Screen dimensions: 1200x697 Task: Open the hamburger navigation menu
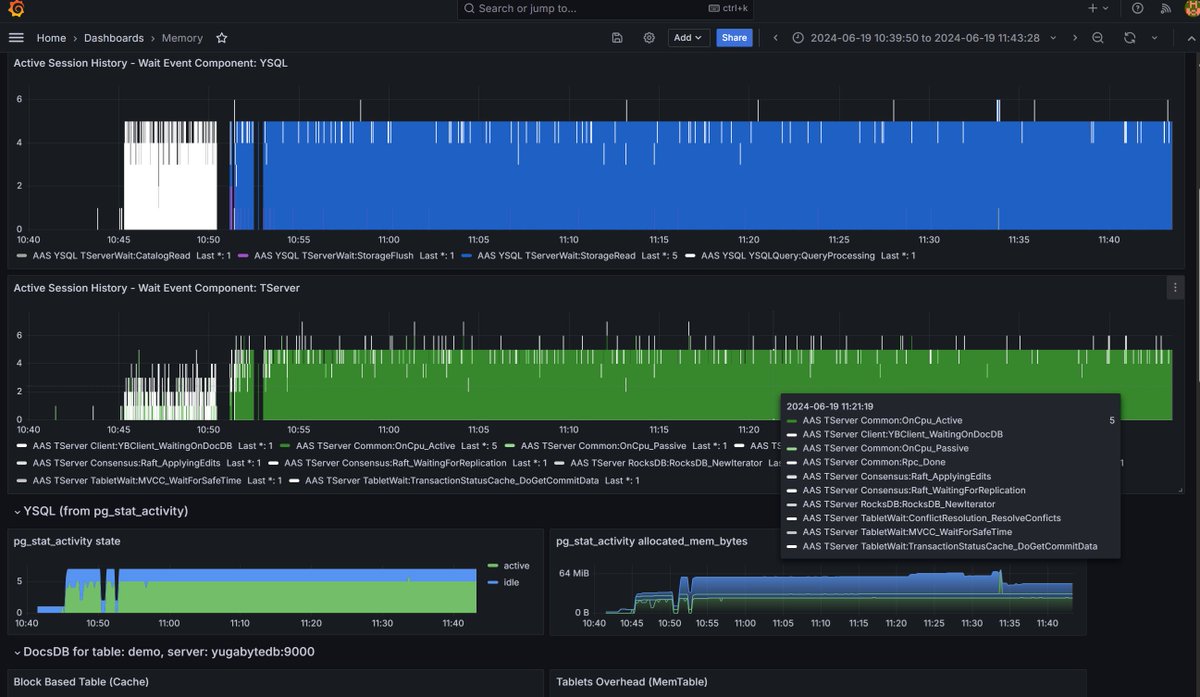16,38
